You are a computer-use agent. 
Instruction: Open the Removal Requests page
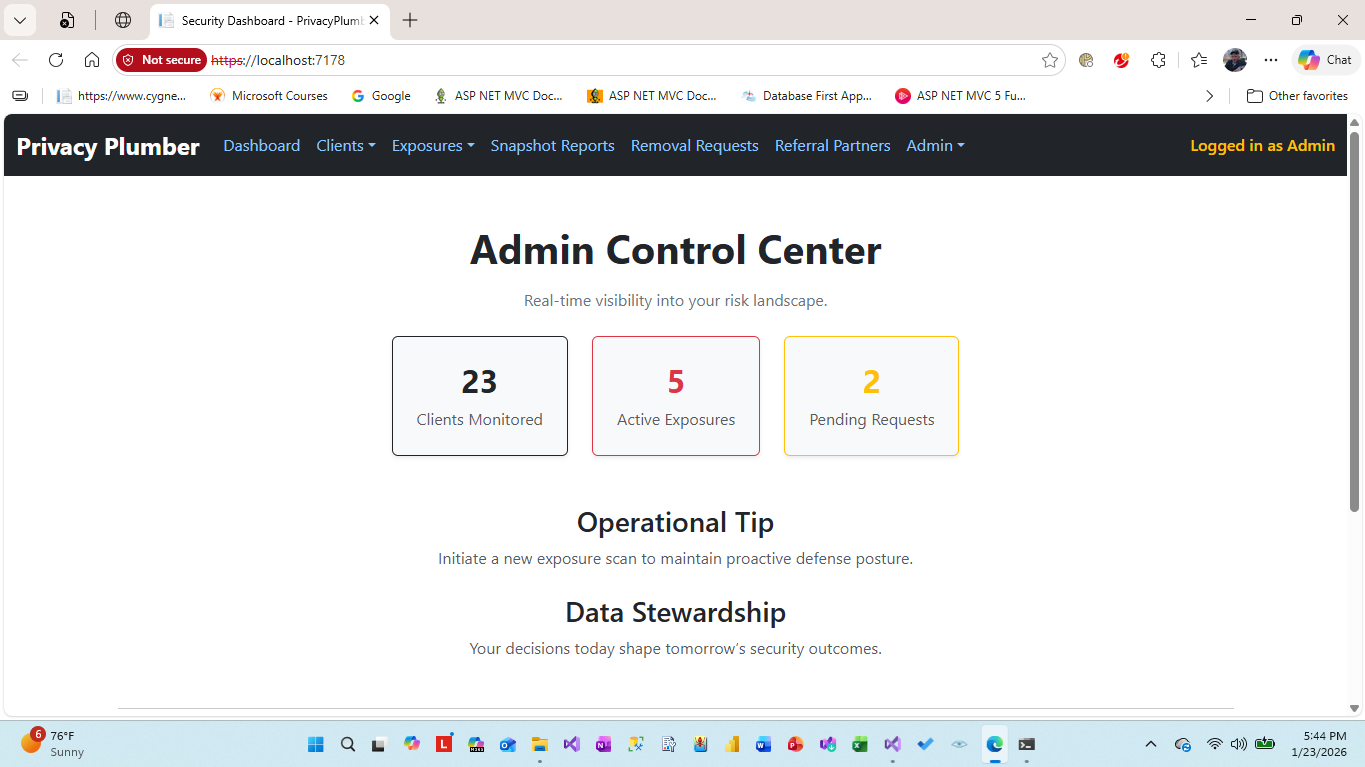tap(694, 145)
